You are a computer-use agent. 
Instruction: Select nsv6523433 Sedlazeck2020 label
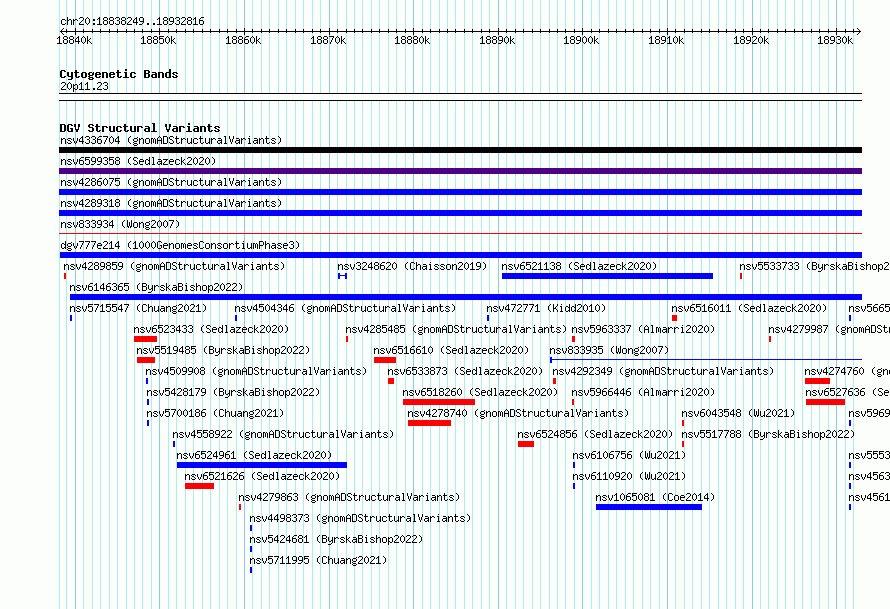[211, 329]
